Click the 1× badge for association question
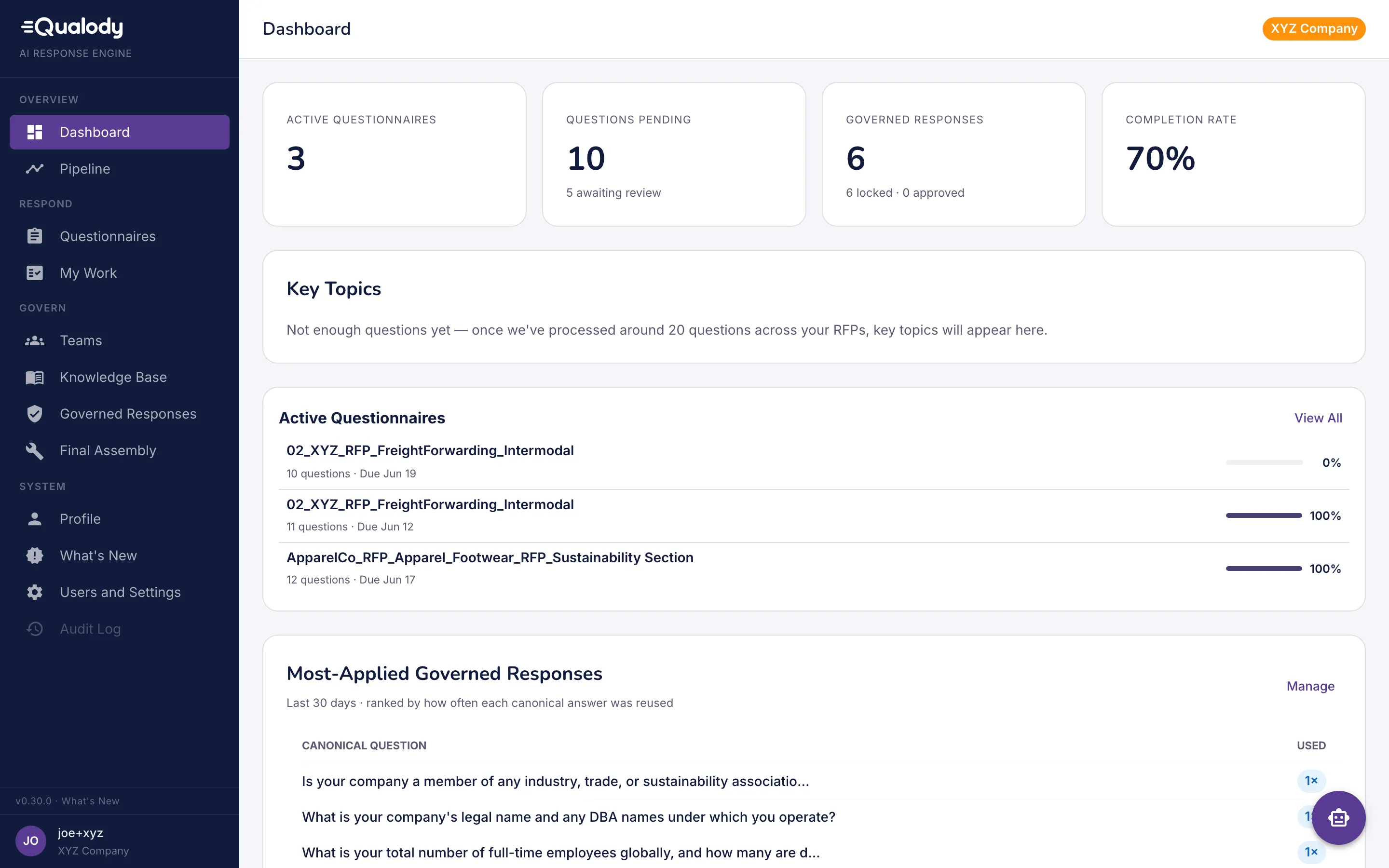Viewport: 1389px width, 868px height. click(1311, 781)
